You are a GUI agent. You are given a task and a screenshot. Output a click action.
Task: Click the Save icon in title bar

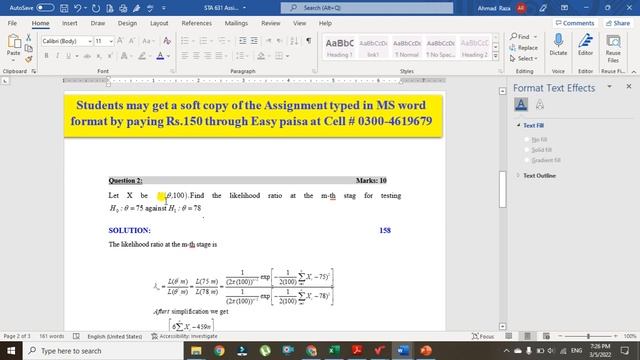(x=64, y=8)
